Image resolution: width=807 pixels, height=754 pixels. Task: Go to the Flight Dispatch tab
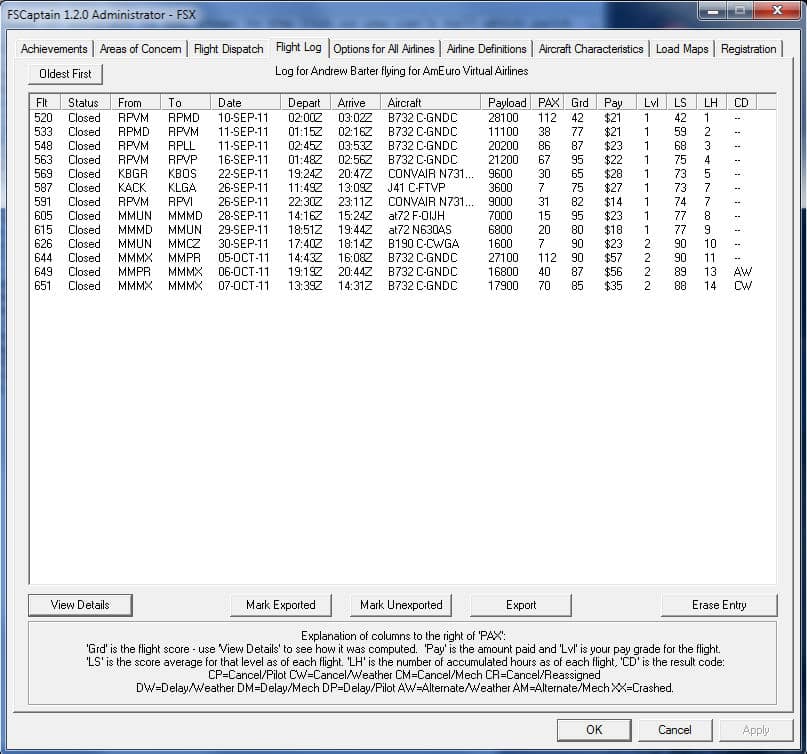[228, 49]
